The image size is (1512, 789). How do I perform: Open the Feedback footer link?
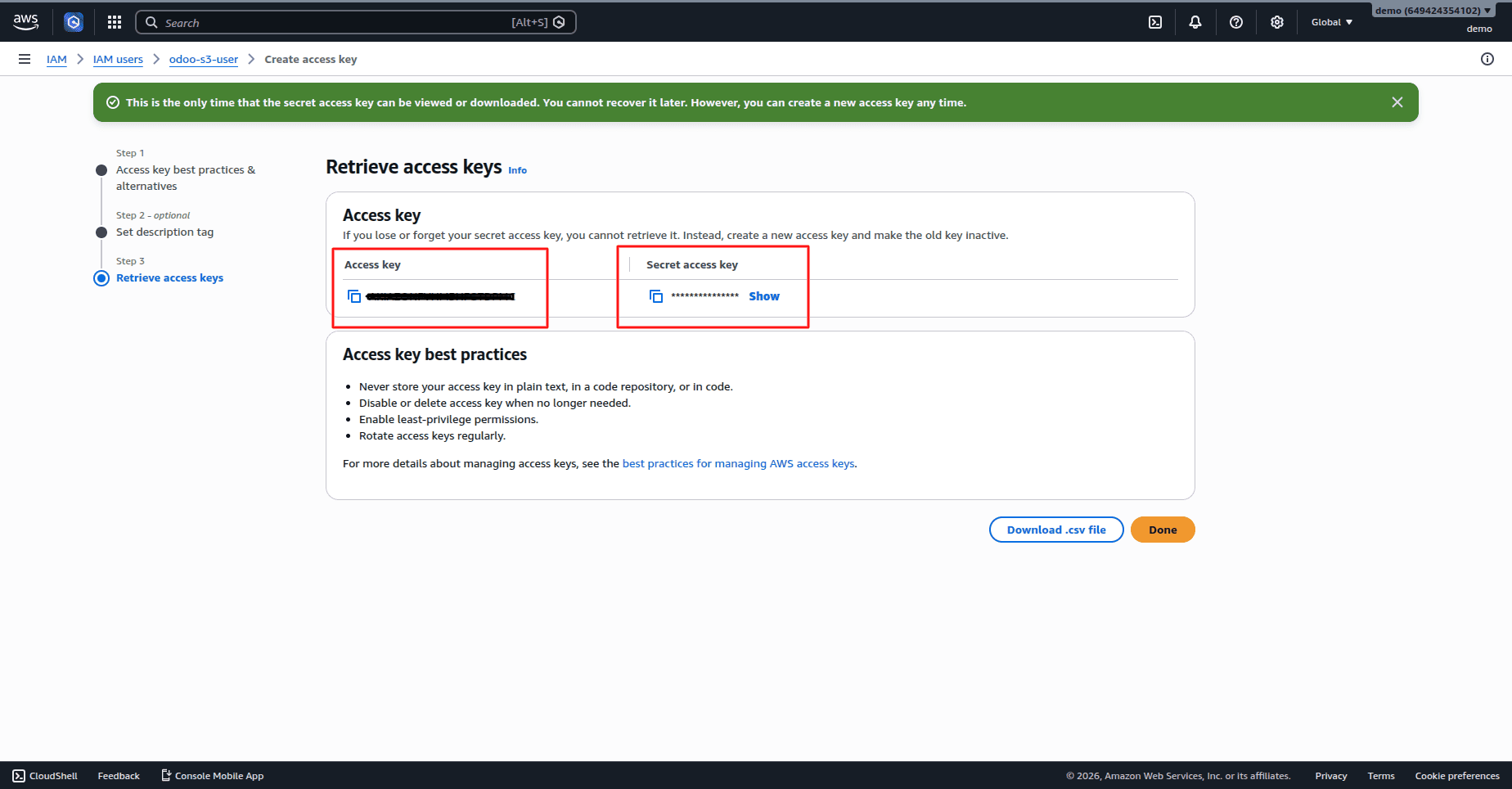(x=119, y=776)
